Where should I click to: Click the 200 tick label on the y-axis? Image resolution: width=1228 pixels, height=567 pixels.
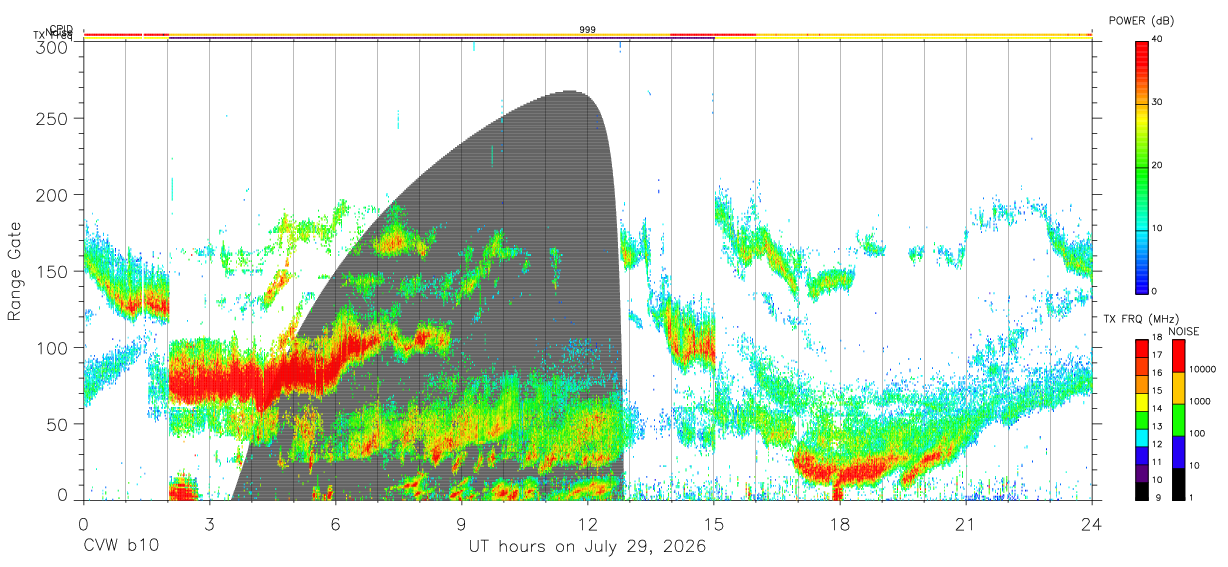(52, 194)
